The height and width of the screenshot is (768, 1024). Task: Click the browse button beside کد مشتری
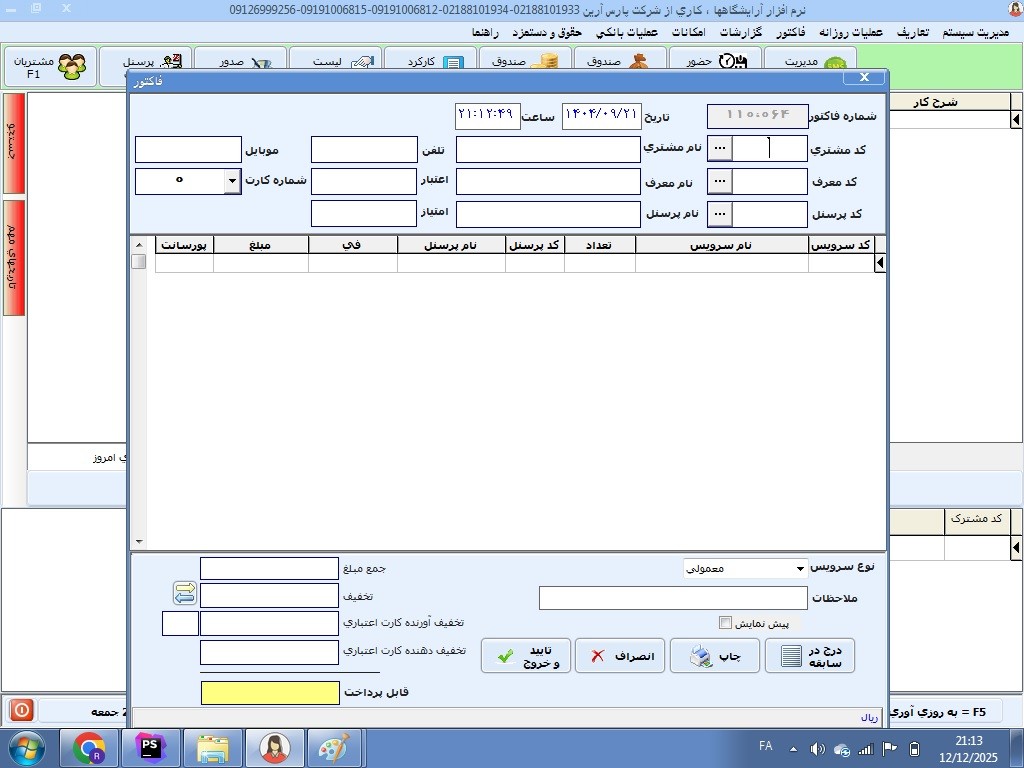(x=720, y=149)
